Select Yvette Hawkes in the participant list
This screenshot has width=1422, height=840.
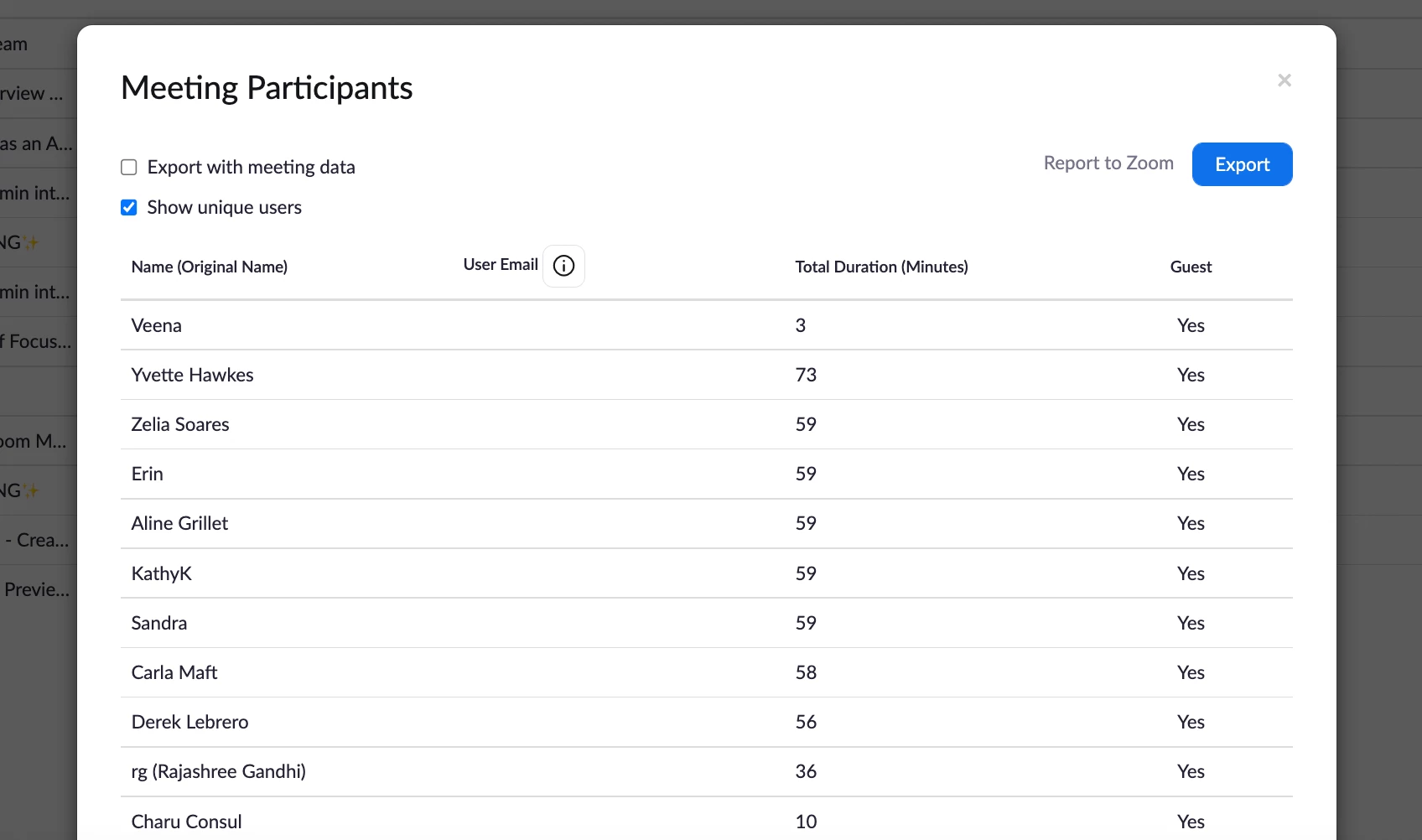click(193, 375)
